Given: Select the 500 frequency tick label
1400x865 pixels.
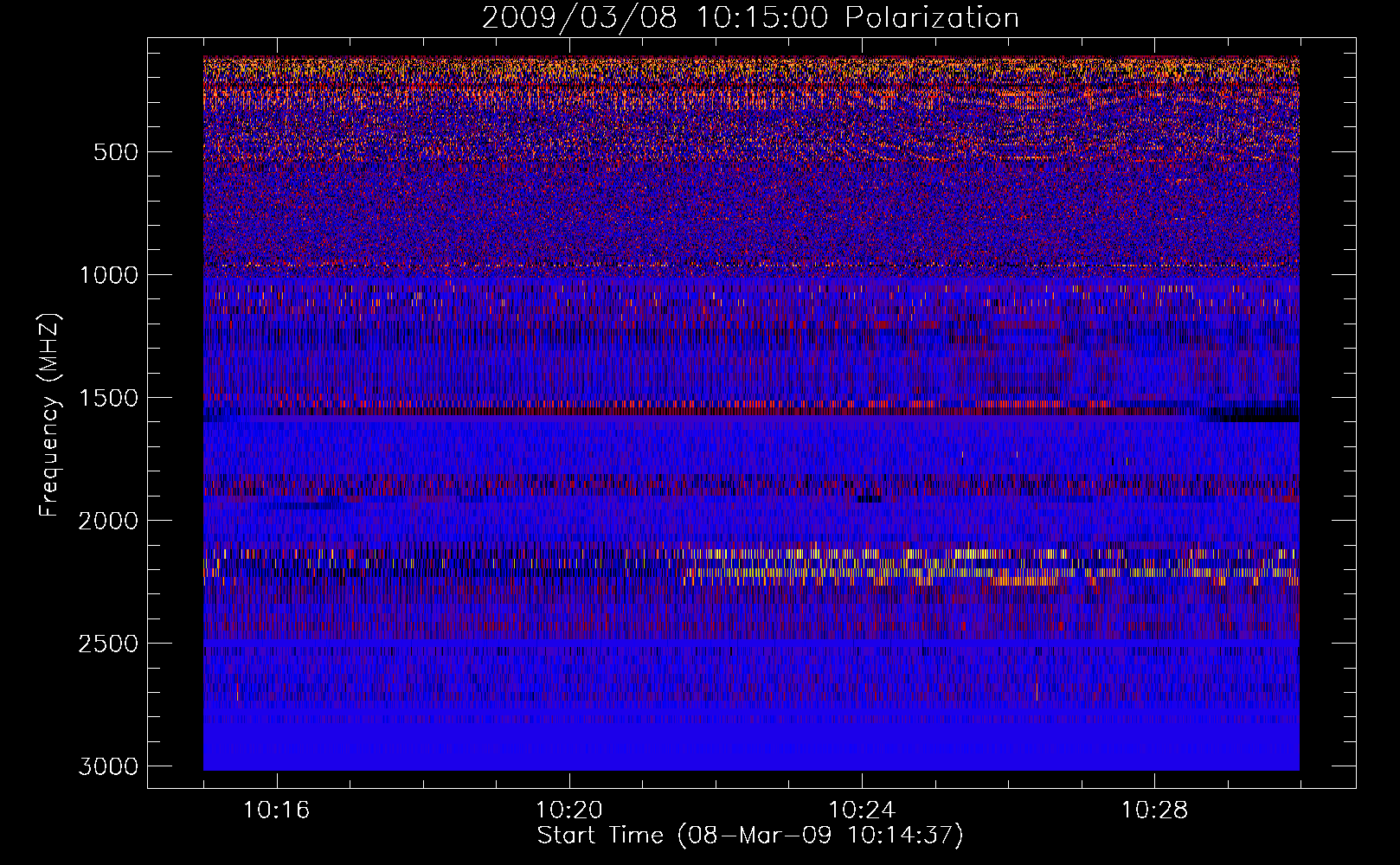Looking at the screenshot, I should coord(116,152).
